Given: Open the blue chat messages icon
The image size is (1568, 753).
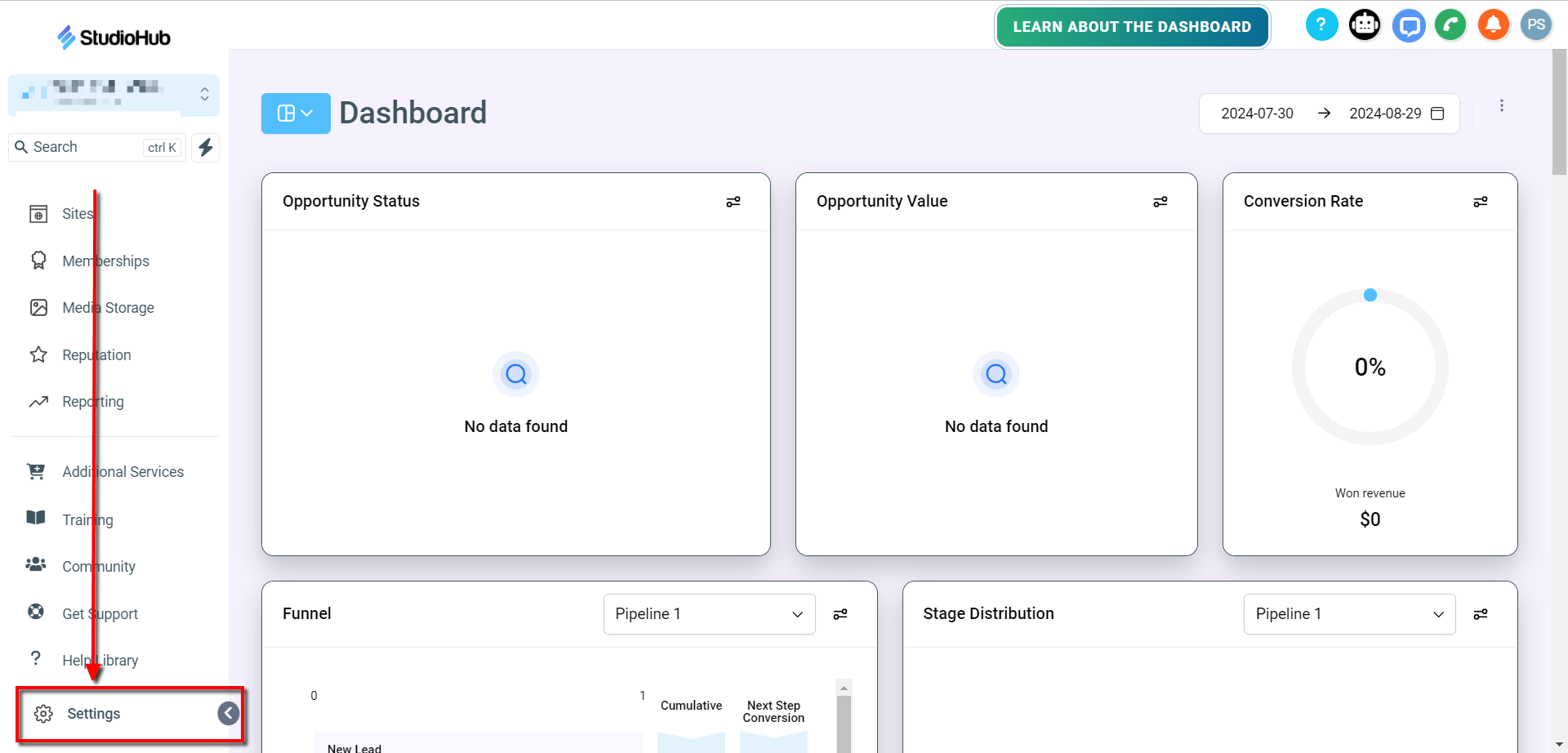Looking at the screenshot, I should click(1409, 25).
